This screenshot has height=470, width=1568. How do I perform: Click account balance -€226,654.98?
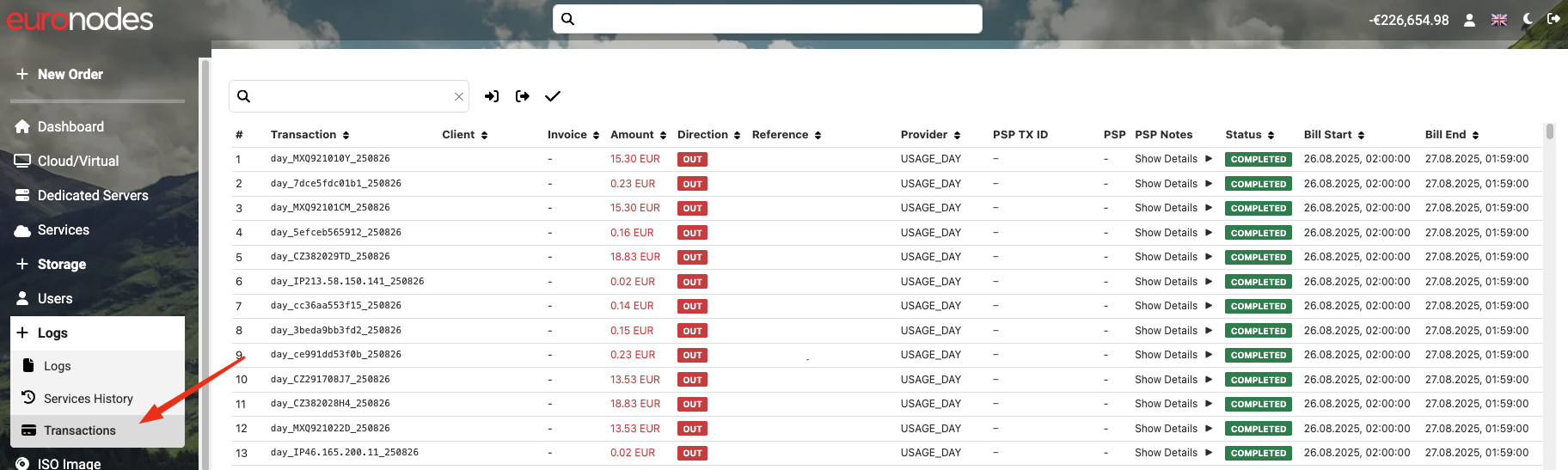pyautogui.click(x=1409, y=20)
